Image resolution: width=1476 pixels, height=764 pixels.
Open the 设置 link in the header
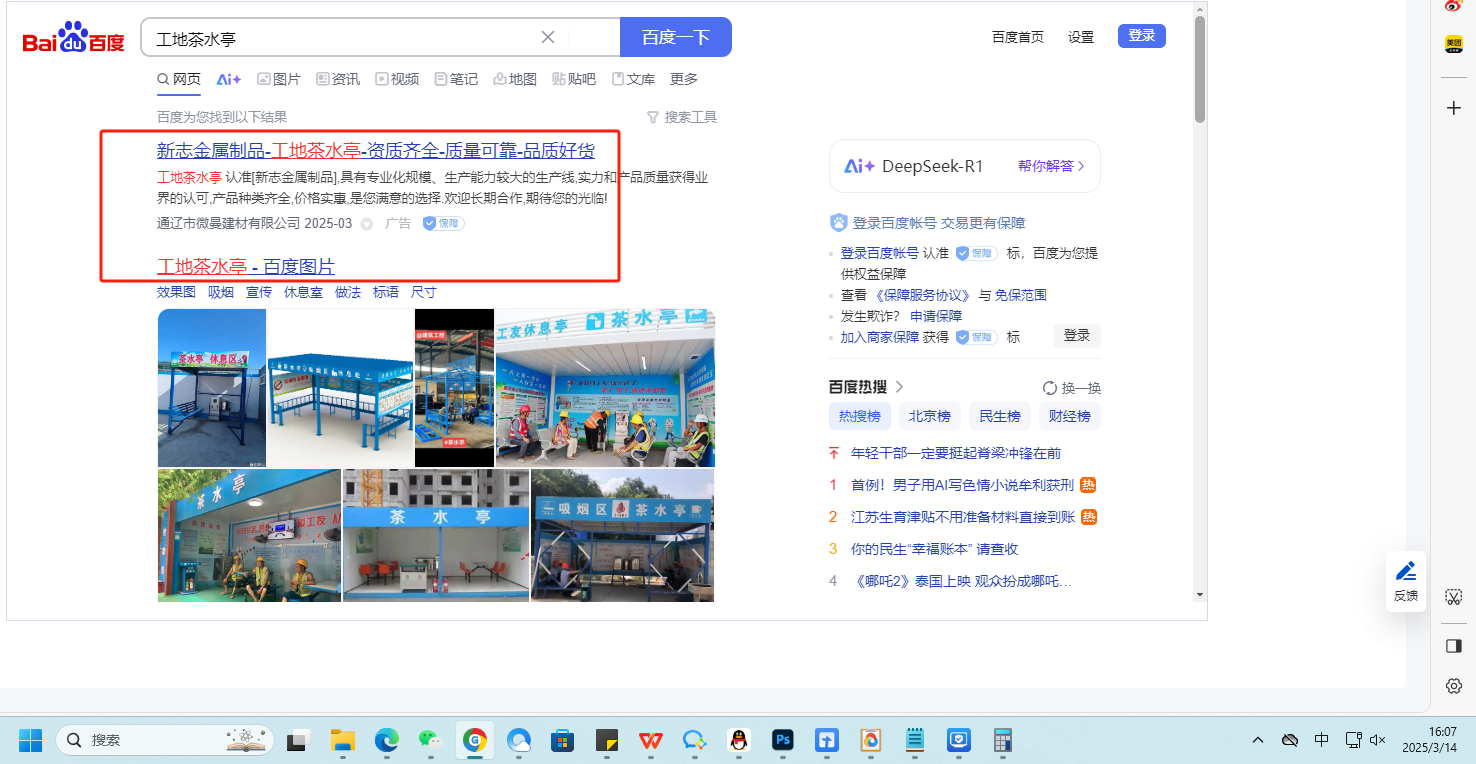[x=1081, y=37]
